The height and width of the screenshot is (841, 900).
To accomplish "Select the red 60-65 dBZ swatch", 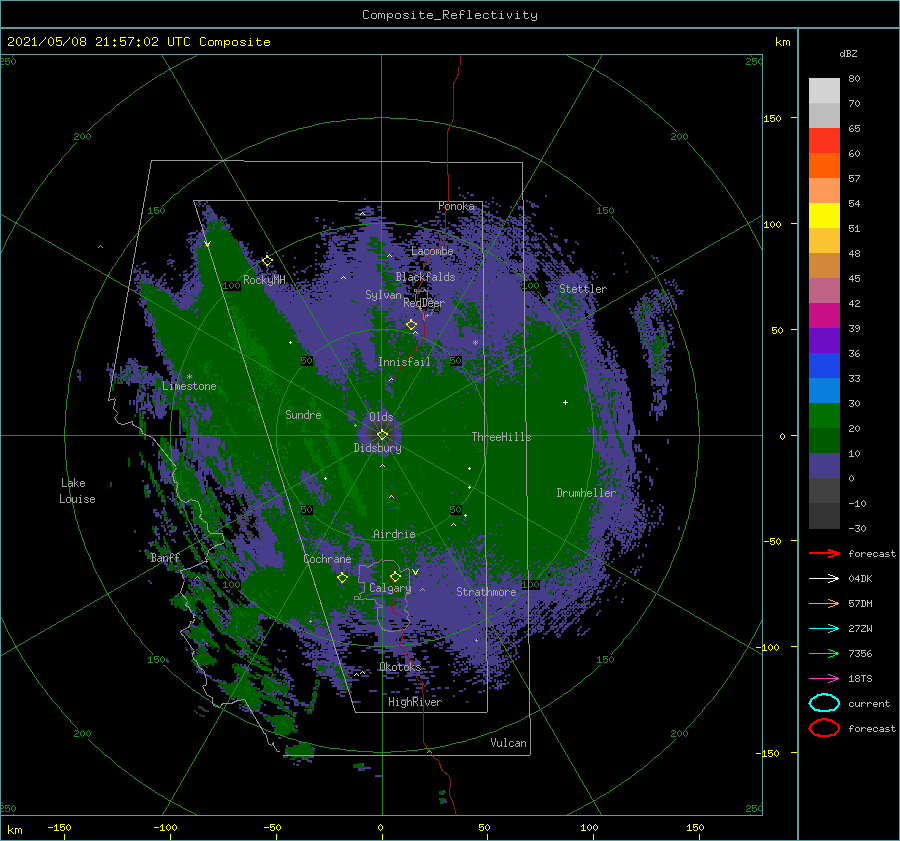I will [824, 141].
